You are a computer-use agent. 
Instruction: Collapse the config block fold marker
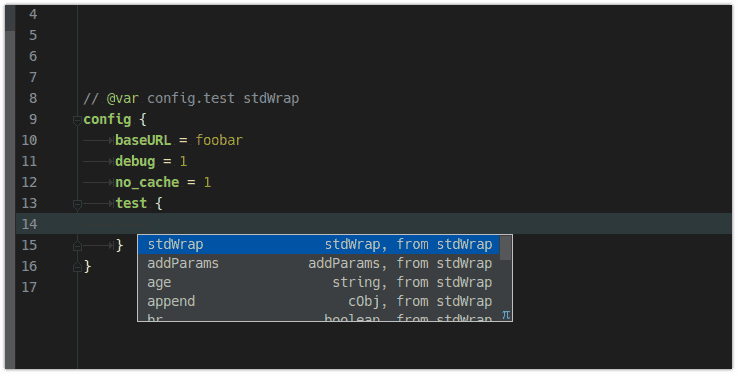point(78,121)
